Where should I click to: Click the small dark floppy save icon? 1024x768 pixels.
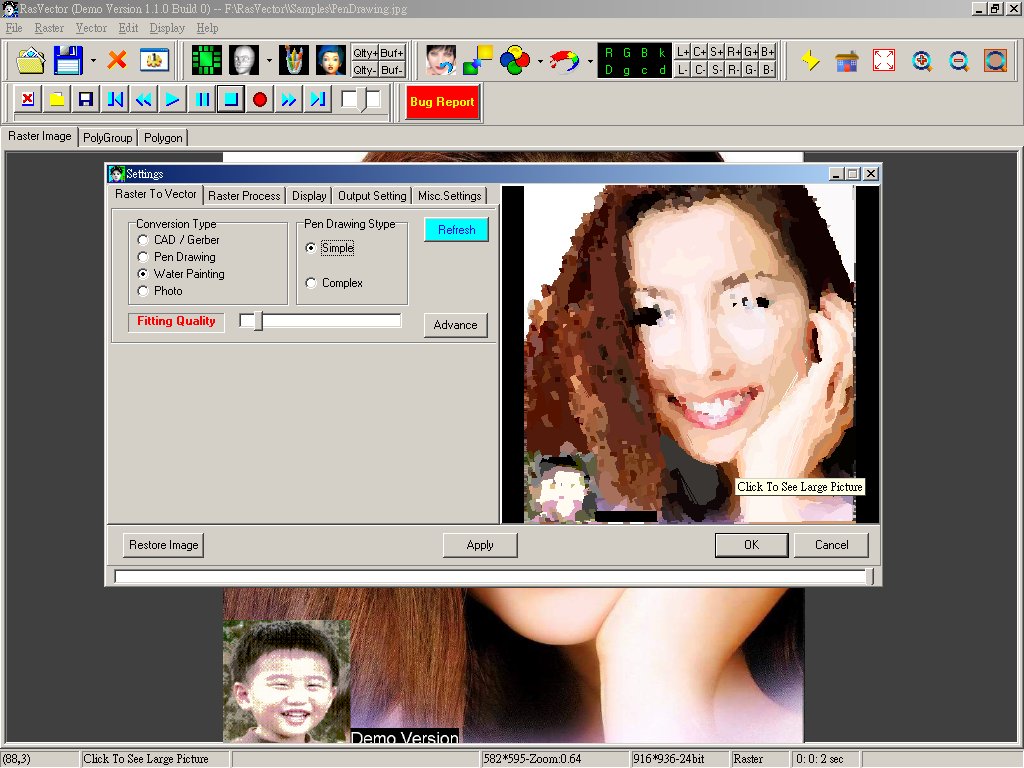(x=86, y=99)
